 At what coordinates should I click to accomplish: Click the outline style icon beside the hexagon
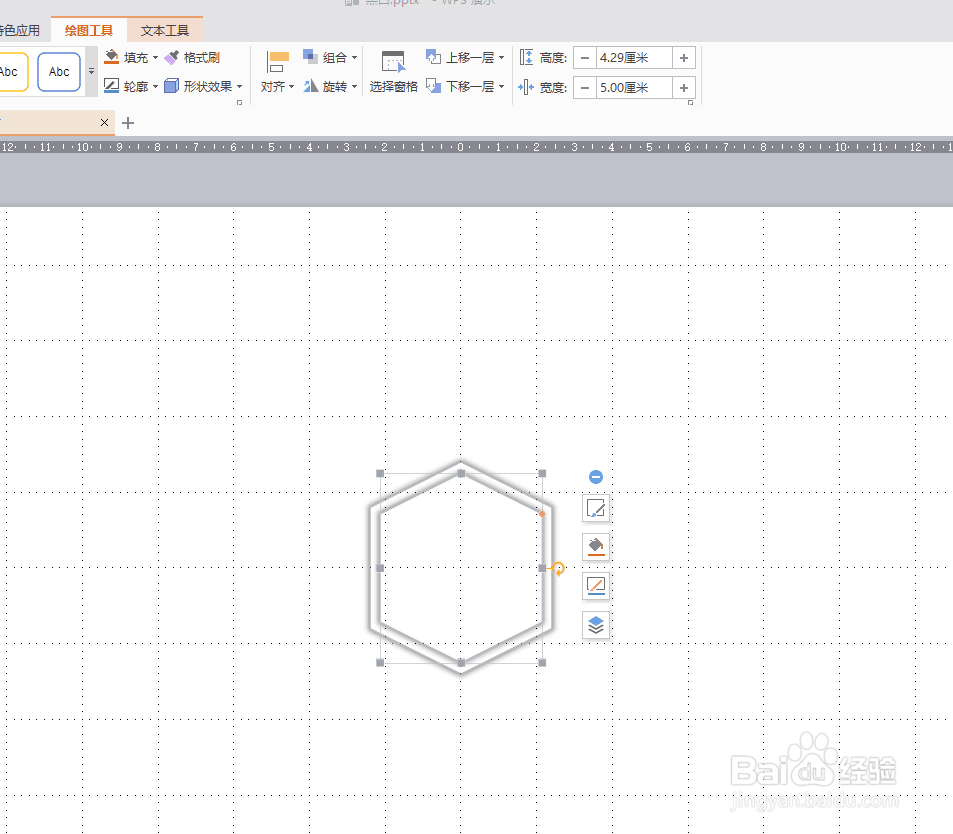click(x=595, y=586)
